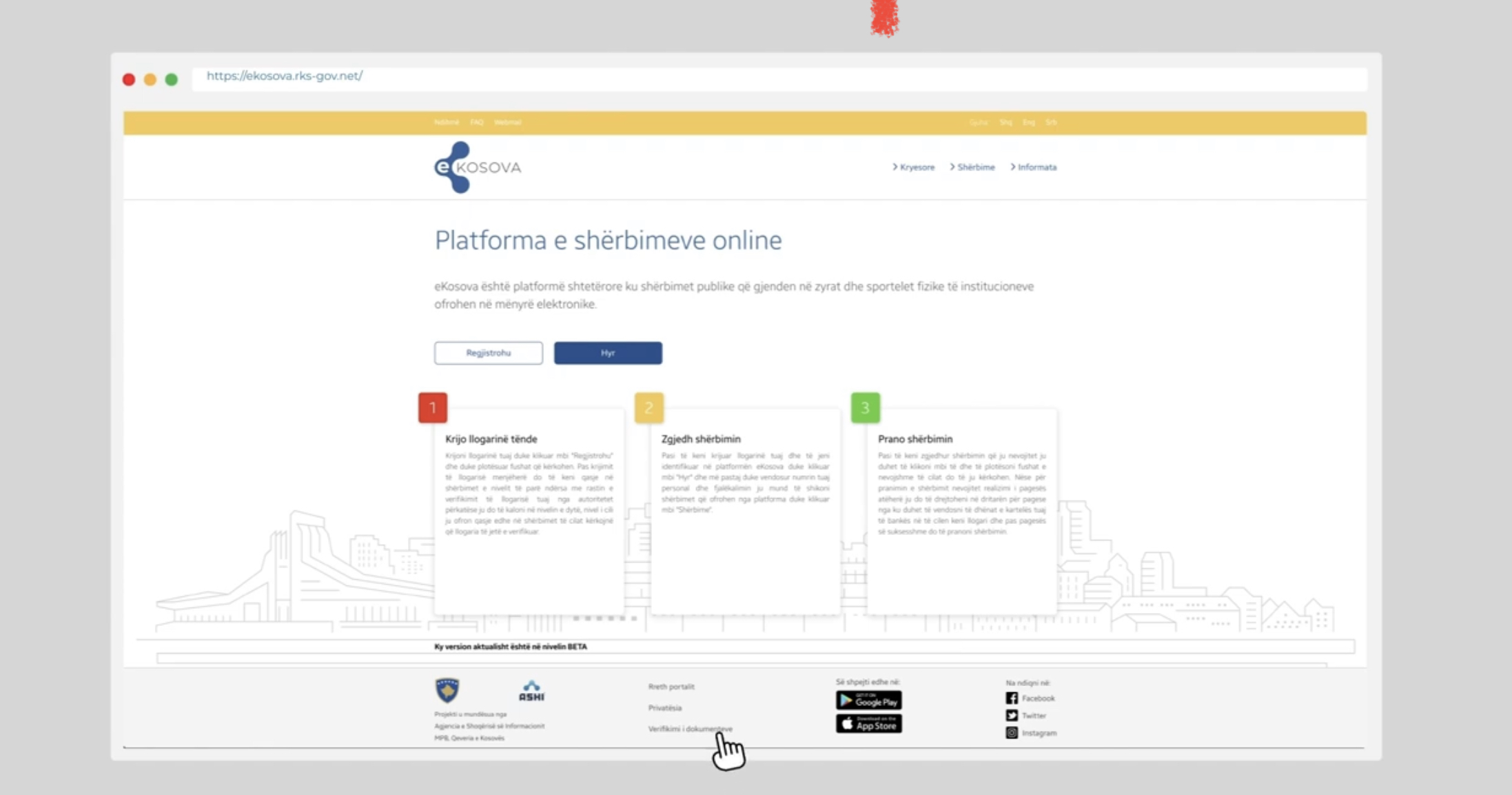Open the Facebook icon link
The image size is (1512, 795).
(1011, 698)
